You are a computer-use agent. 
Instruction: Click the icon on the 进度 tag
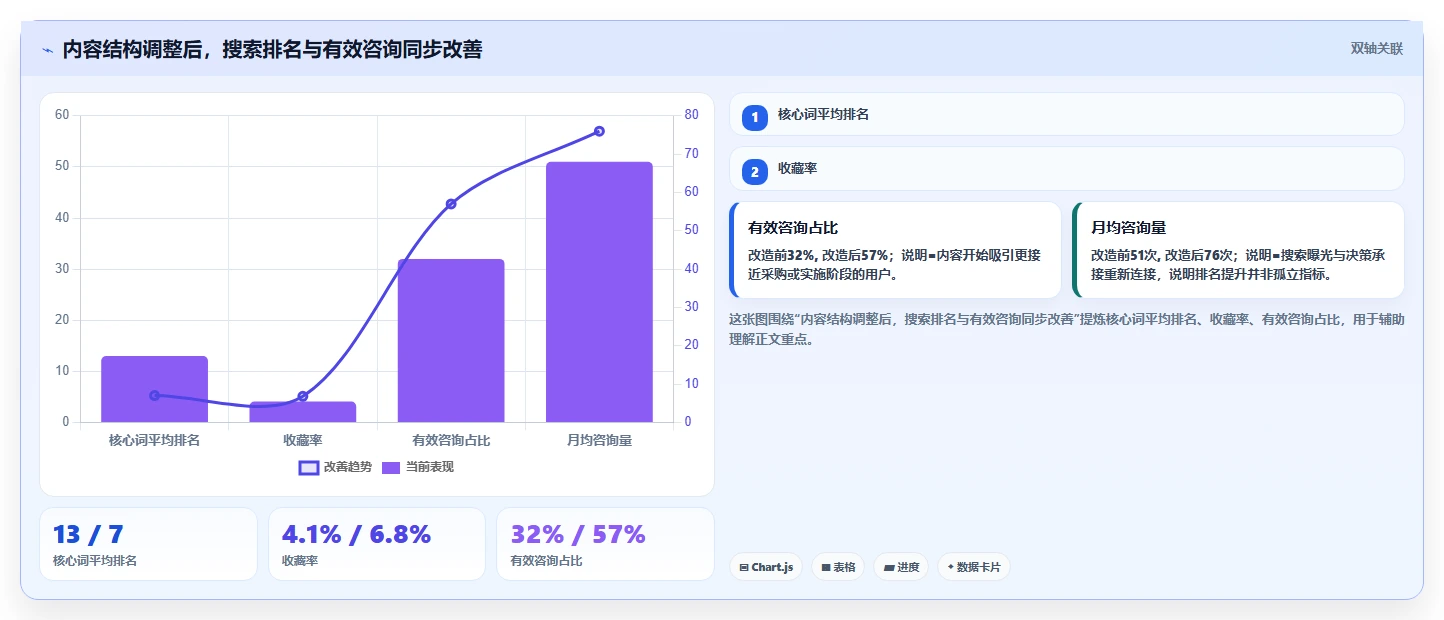tap(889, 568)
